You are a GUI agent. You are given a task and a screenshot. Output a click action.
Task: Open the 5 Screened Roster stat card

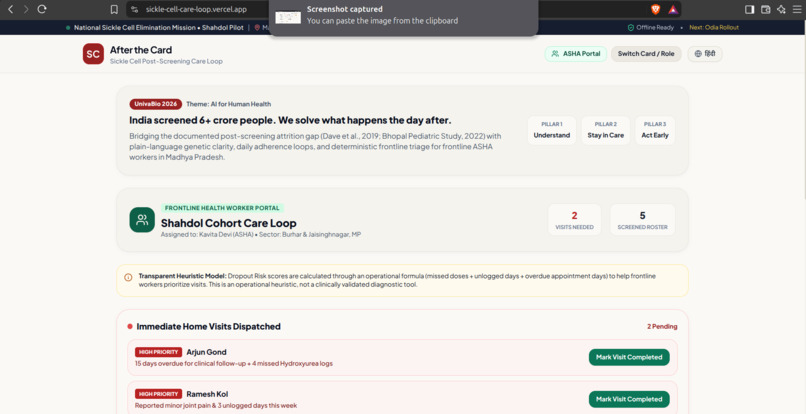click(x=643, y=220)
